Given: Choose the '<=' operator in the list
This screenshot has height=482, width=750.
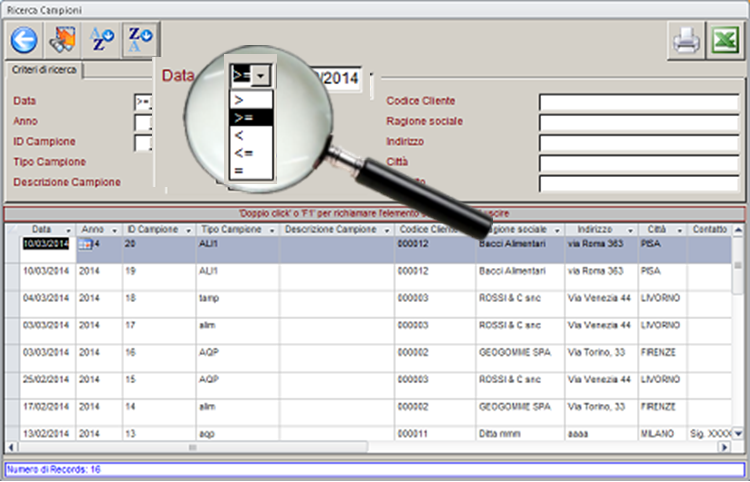Looking at the screenshot, I should (251, 153).
